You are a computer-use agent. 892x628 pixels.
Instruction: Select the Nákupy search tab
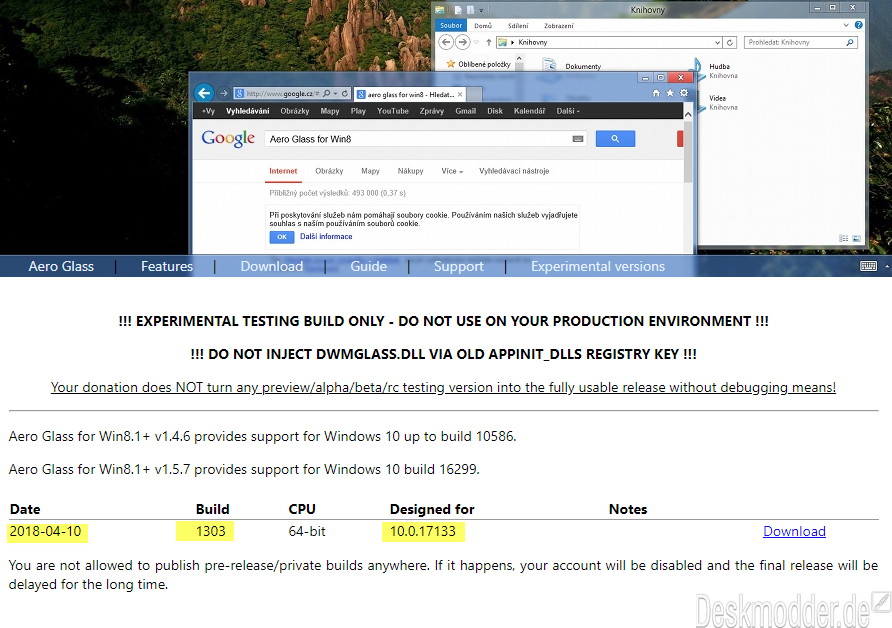coord(410,171)
